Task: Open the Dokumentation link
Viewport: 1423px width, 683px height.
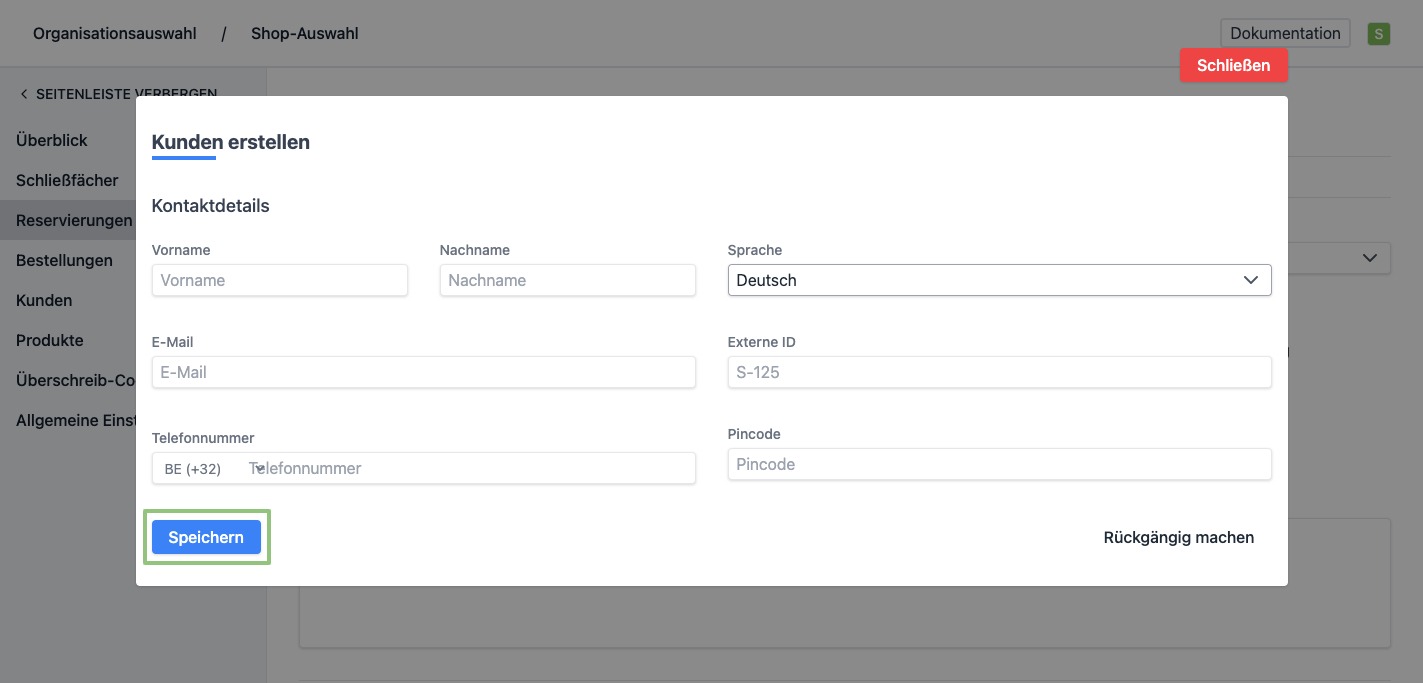Action: [1285, 33]
